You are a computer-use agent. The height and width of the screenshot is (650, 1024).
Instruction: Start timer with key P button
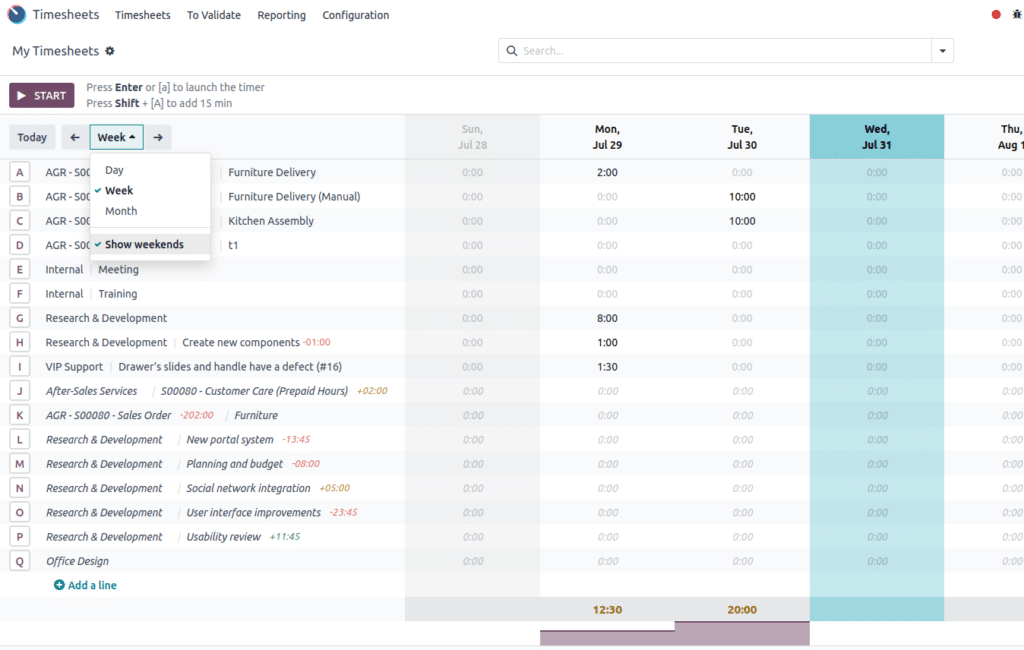20,537
